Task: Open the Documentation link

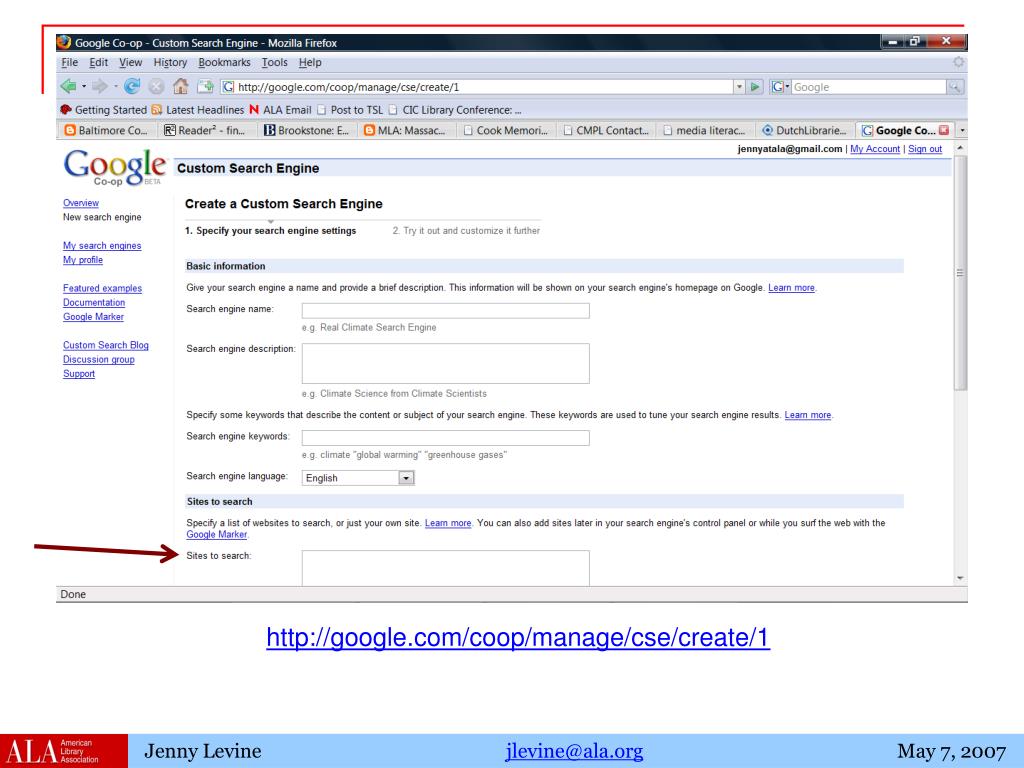Action: [94, 302]
